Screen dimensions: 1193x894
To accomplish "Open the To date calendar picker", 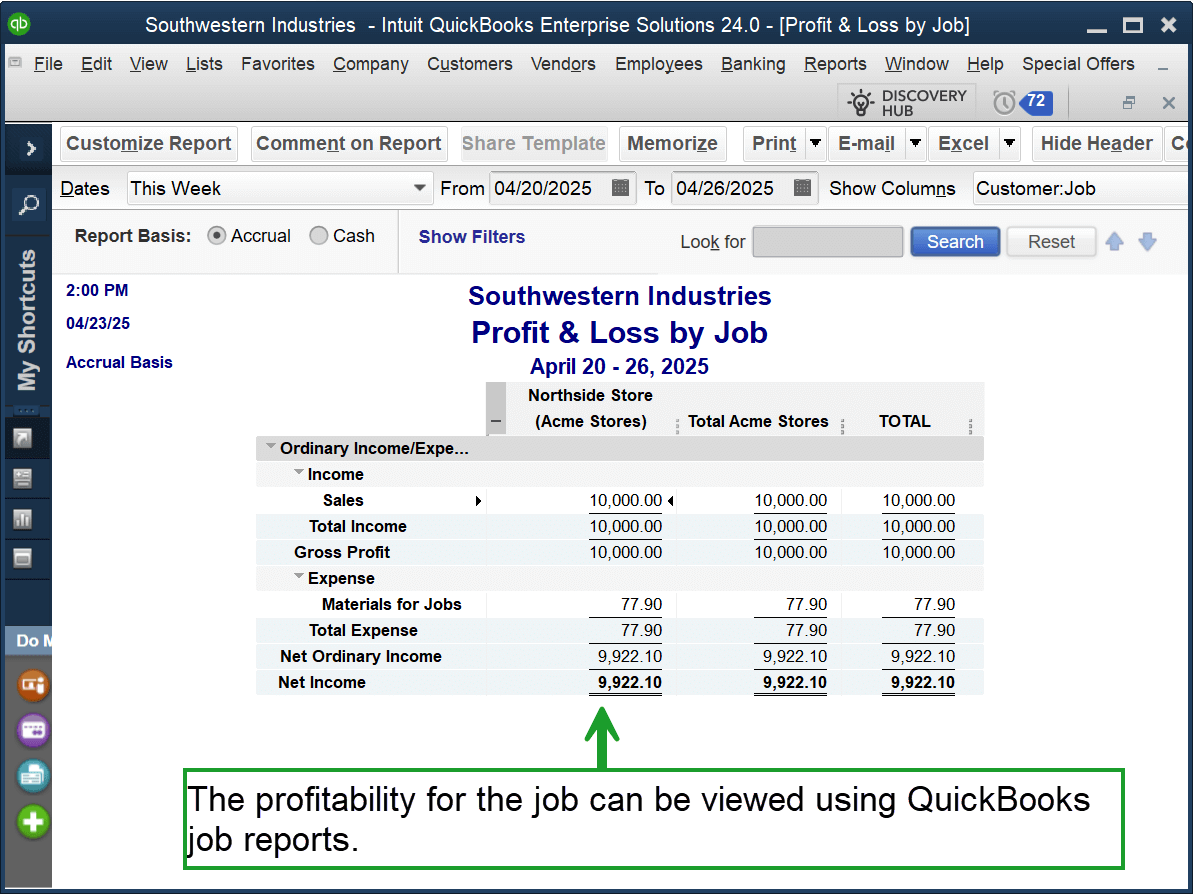I will [x=802, y=188].
